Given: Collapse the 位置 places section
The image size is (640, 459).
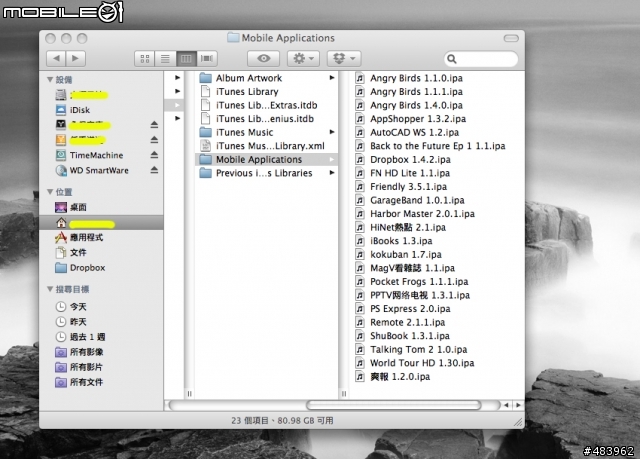Looking at the screenshot, I should pyautogui.click(x=50, y=192).
